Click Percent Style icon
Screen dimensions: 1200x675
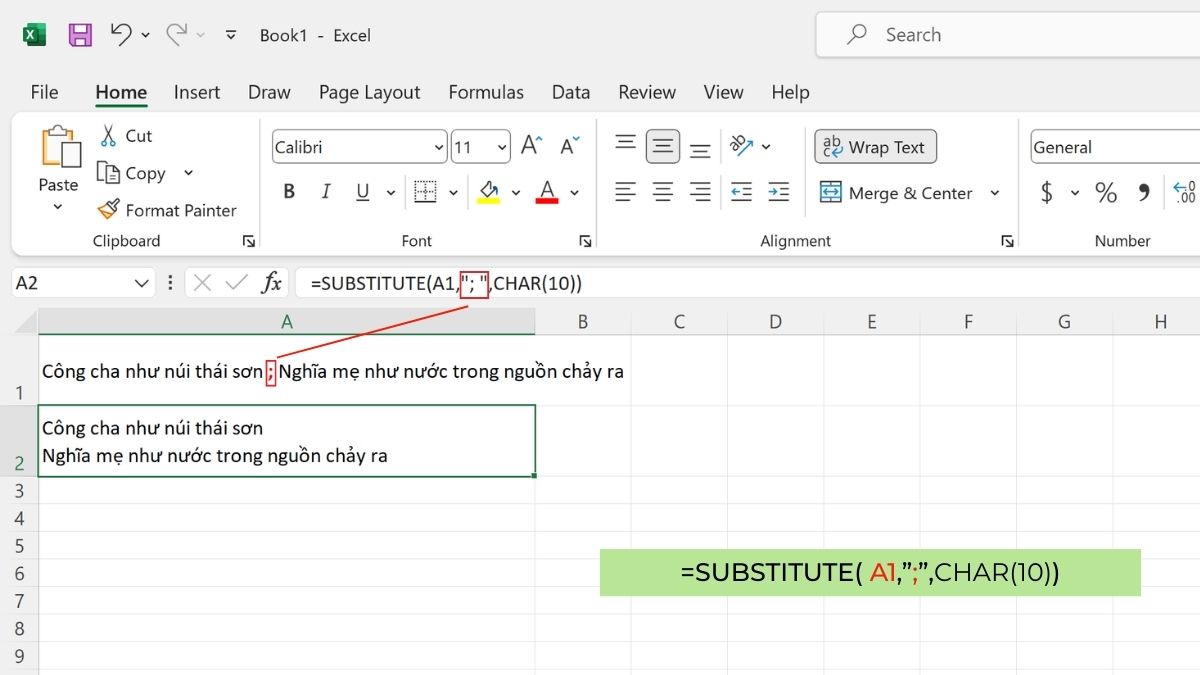pos(1106,192)
